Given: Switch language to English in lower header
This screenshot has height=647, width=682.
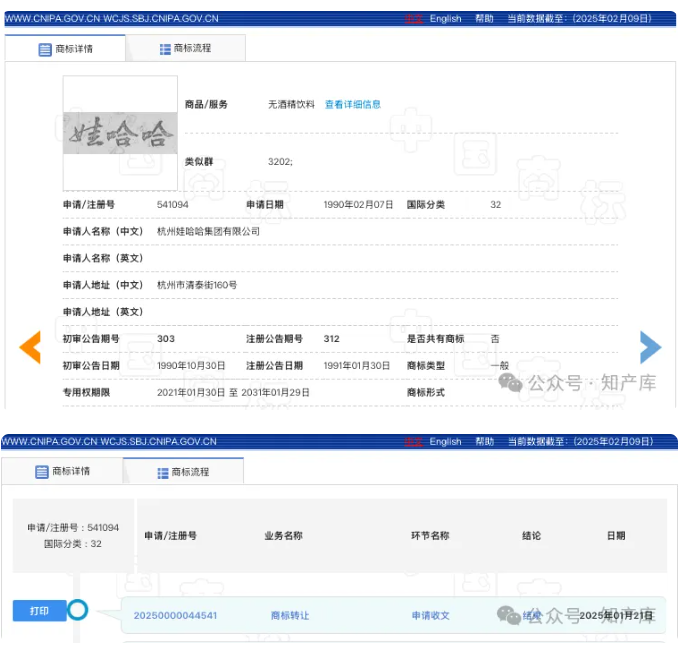Looking at the screenshot, I should [445, 441].
